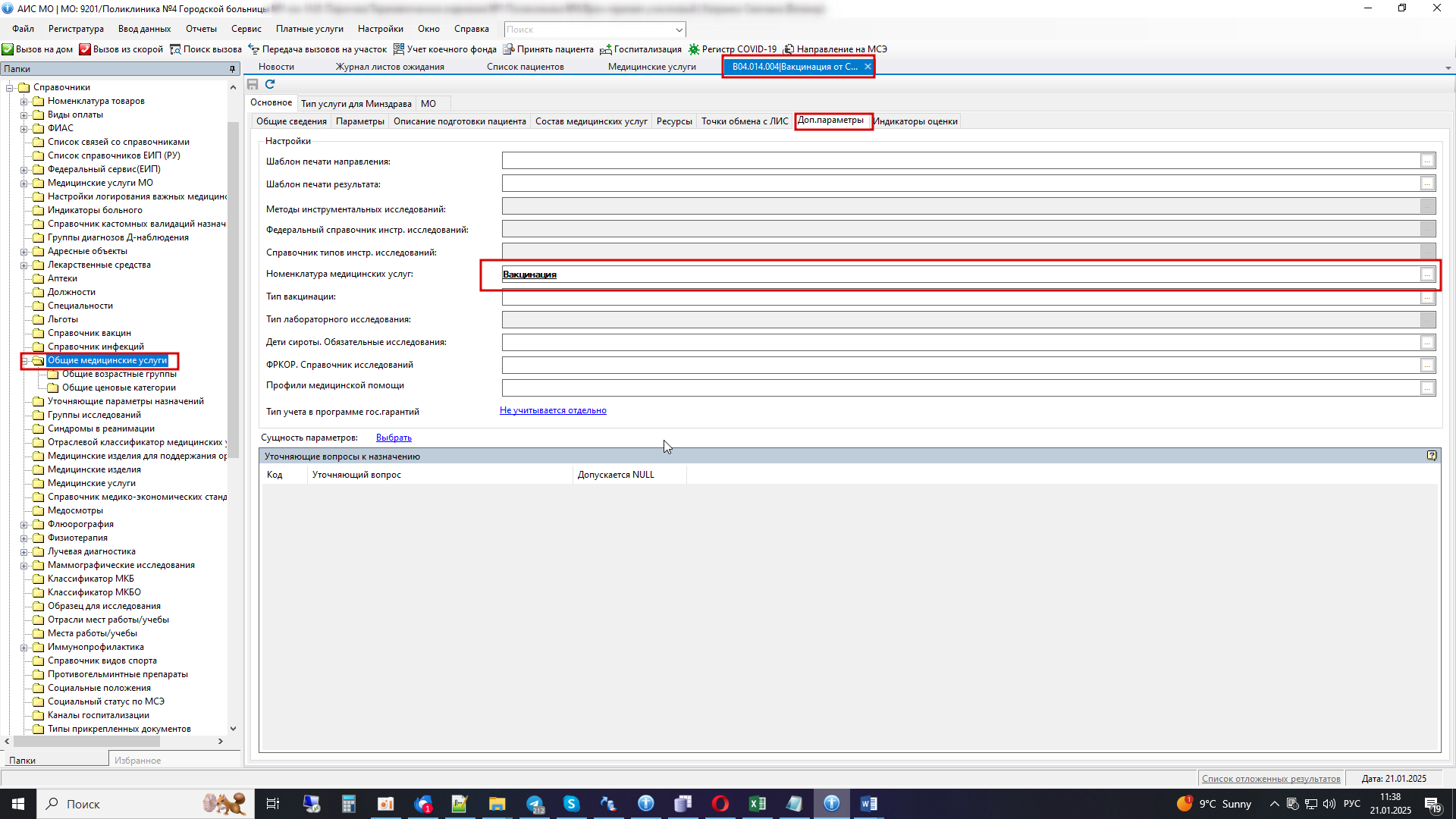
Task: Open Excel from the taskbar
Action: coord(757,804)
